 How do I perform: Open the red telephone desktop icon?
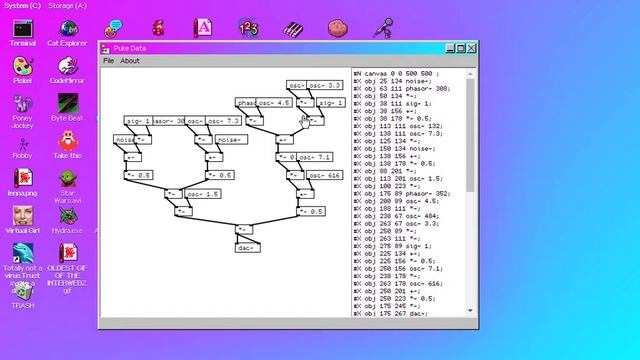coord(158,29)
